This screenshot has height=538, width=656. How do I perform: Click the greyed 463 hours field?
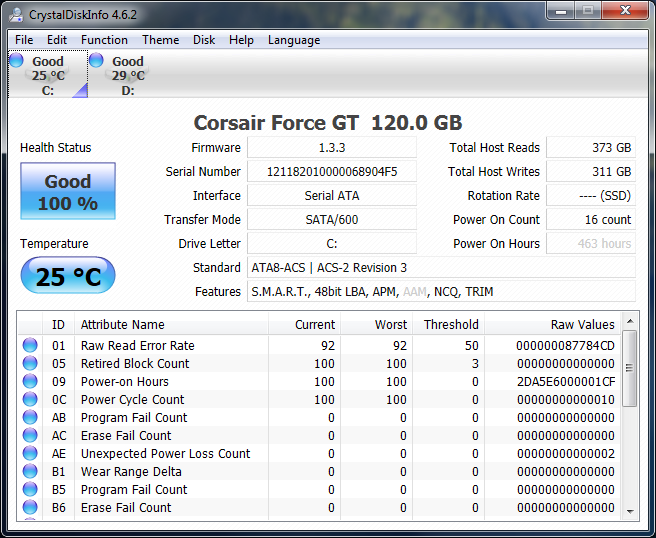(591, 243)
